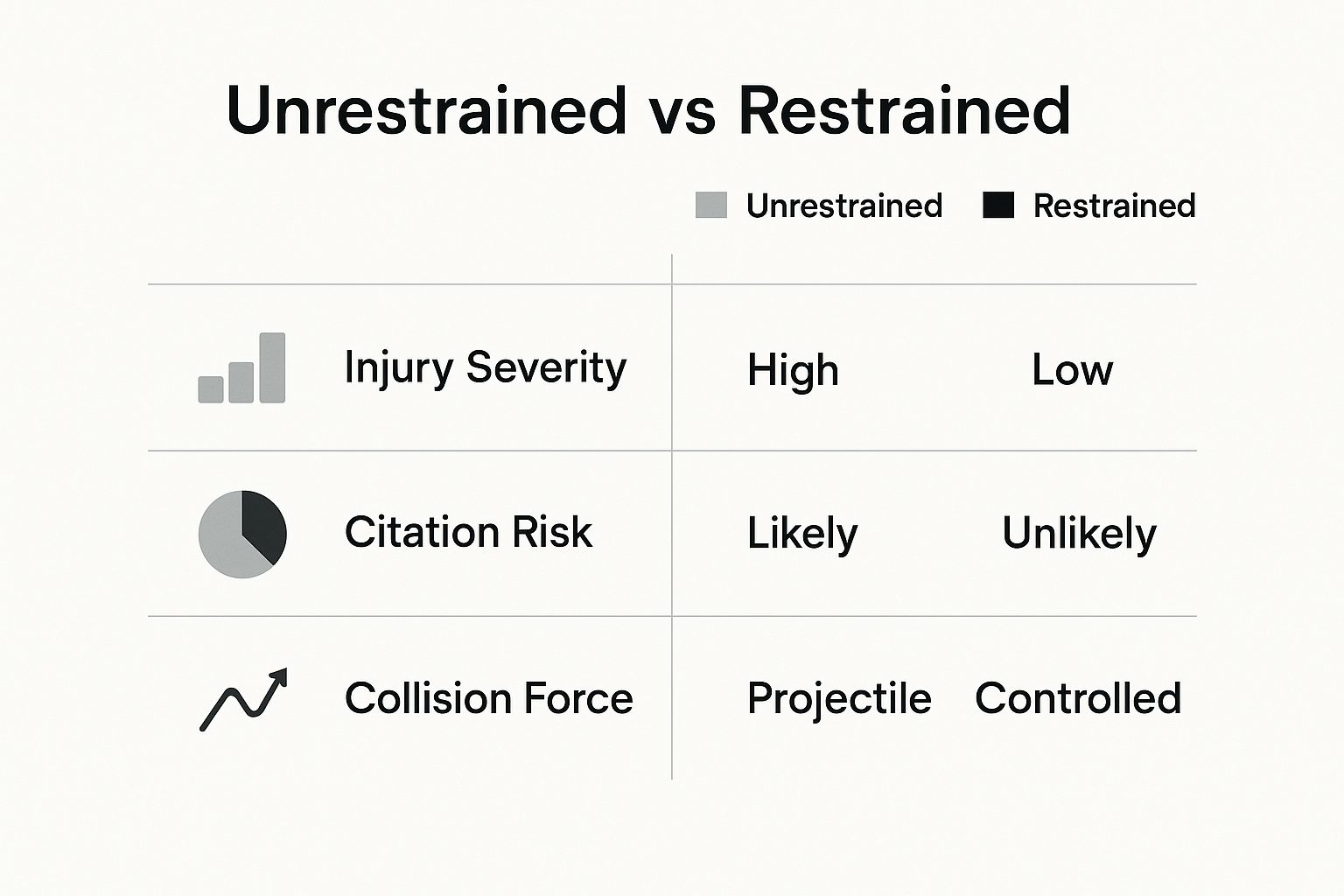Select the Citation Risk row label

468,532
